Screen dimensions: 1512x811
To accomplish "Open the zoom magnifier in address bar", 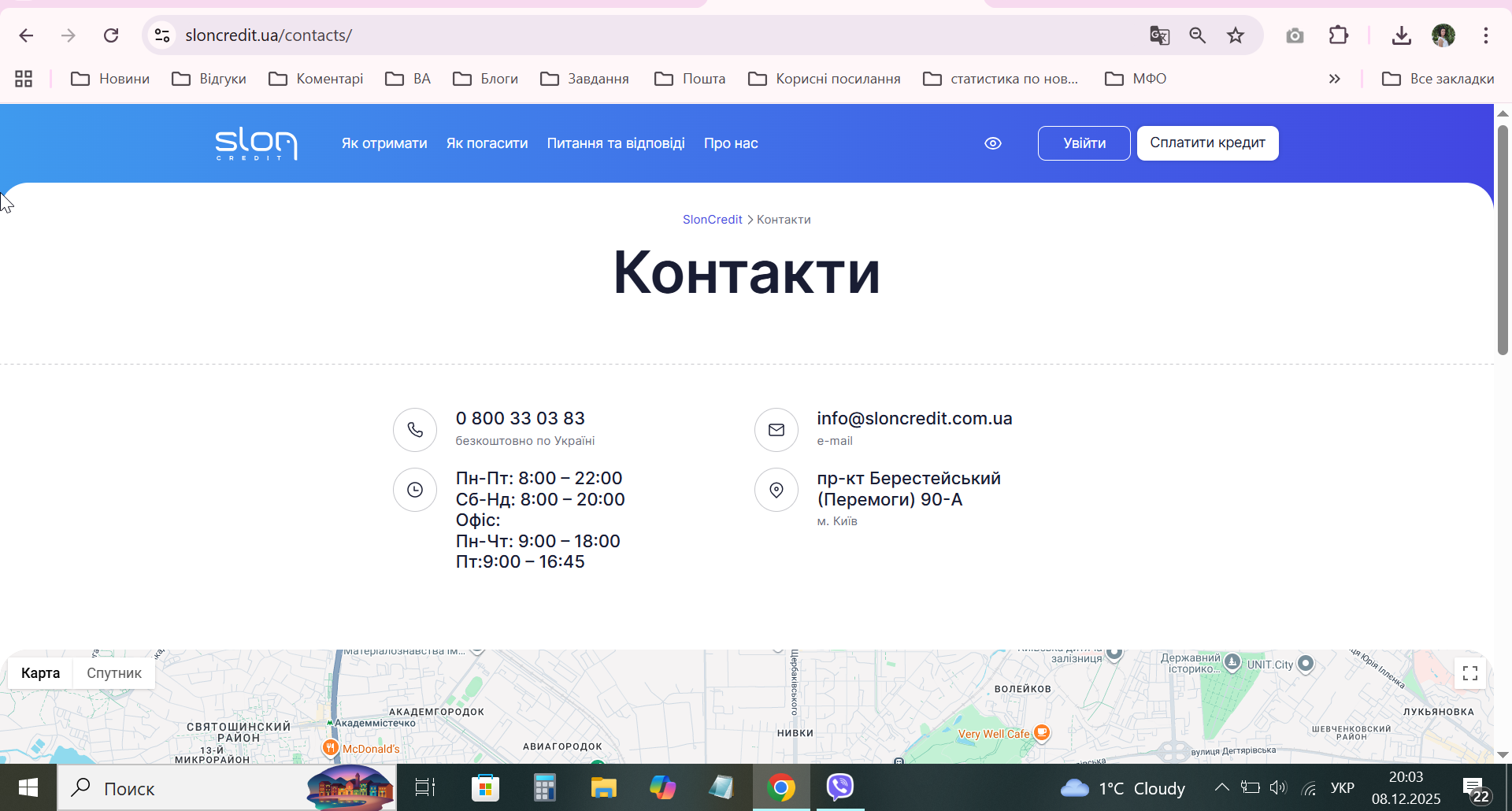I will [1198, 35].
